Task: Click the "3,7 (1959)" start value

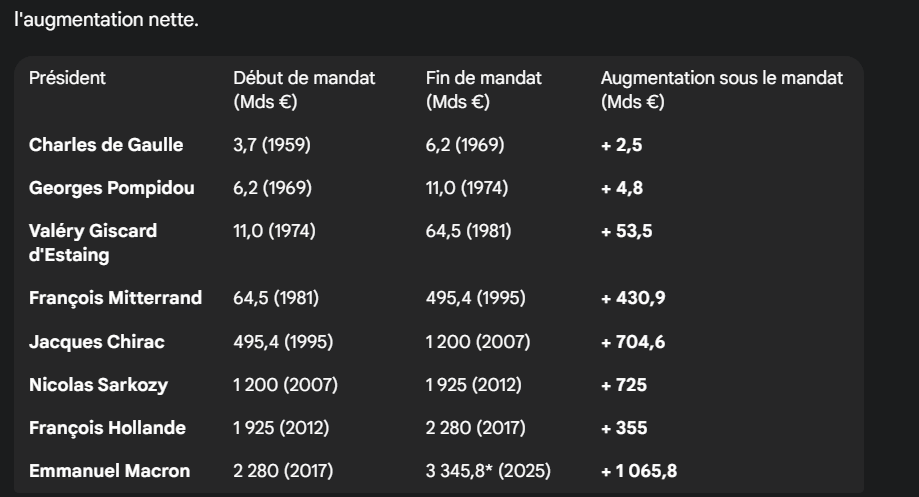Action: pos(272,145)
